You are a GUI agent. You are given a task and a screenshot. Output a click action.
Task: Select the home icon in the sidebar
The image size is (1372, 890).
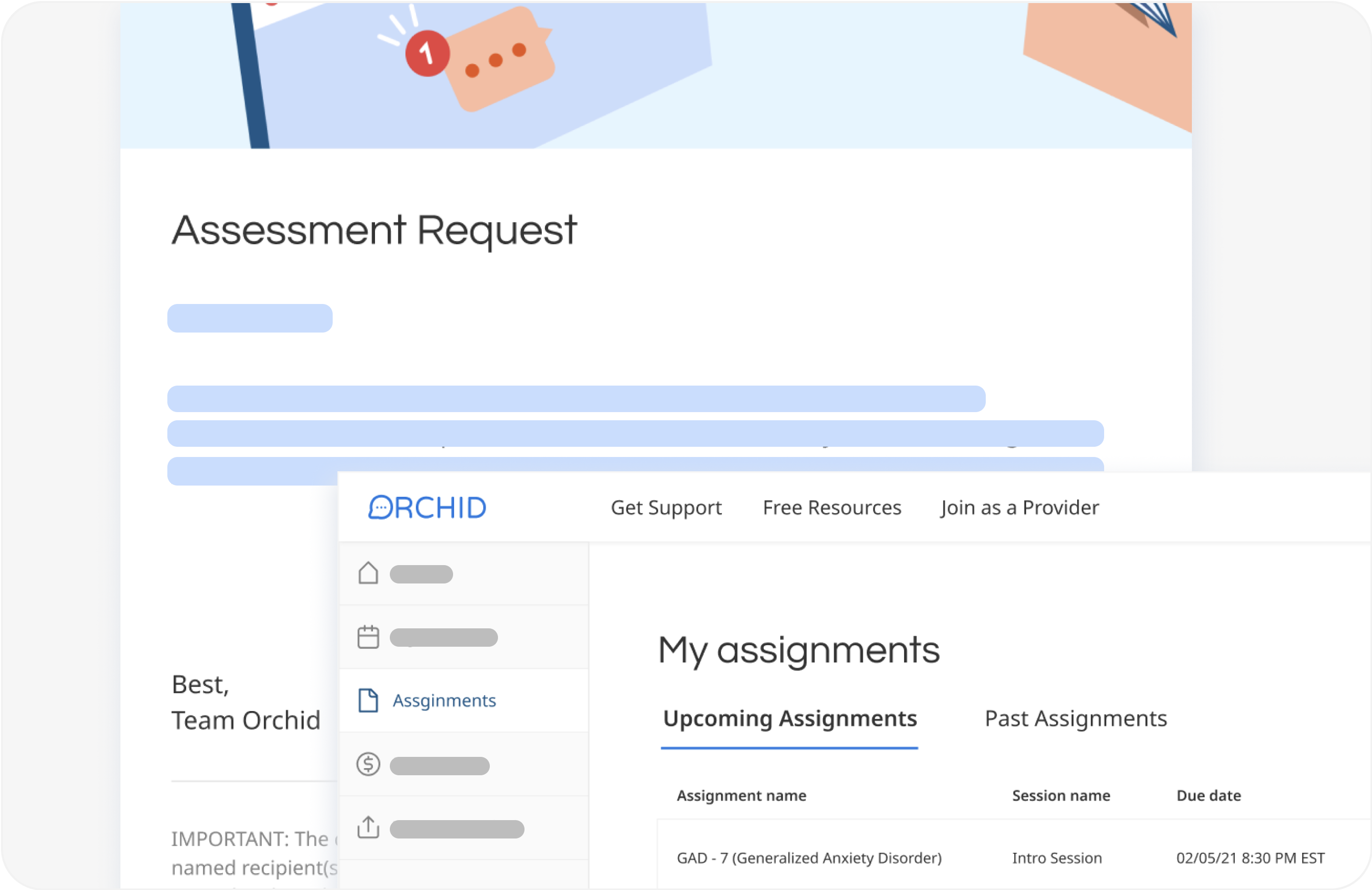tap(368, 573)
